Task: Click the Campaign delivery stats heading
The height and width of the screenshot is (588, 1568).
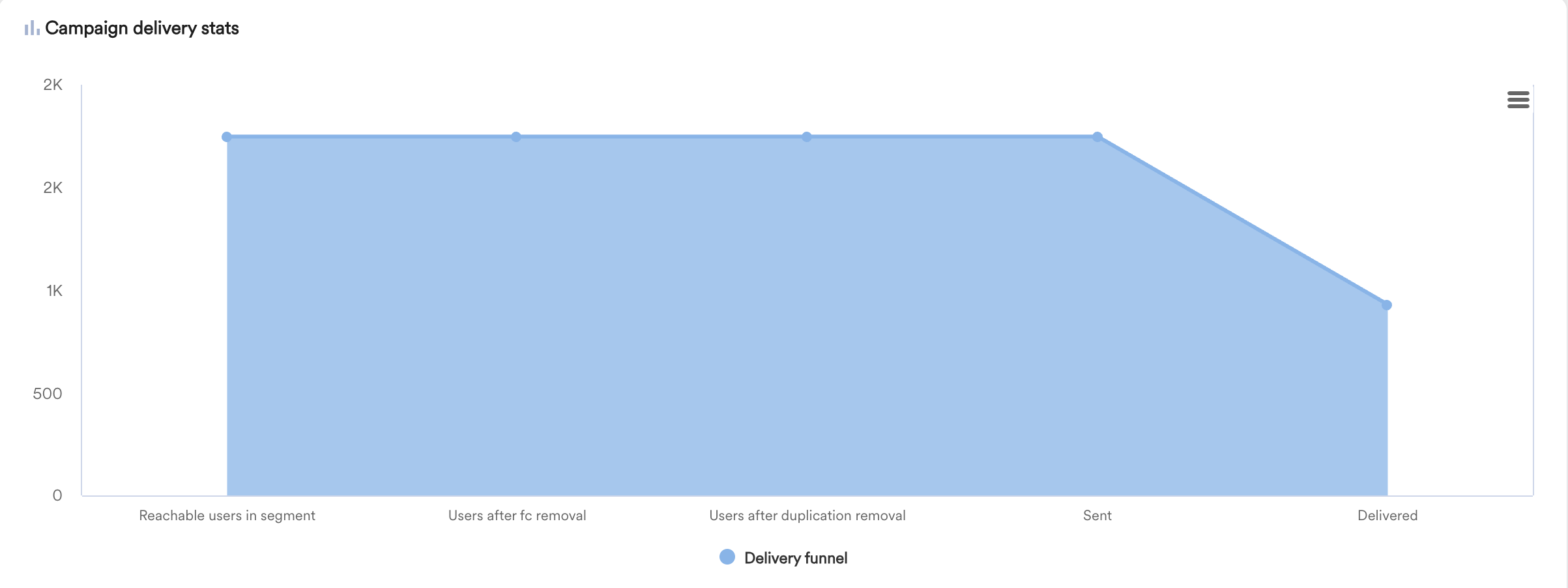Action: 141,27
